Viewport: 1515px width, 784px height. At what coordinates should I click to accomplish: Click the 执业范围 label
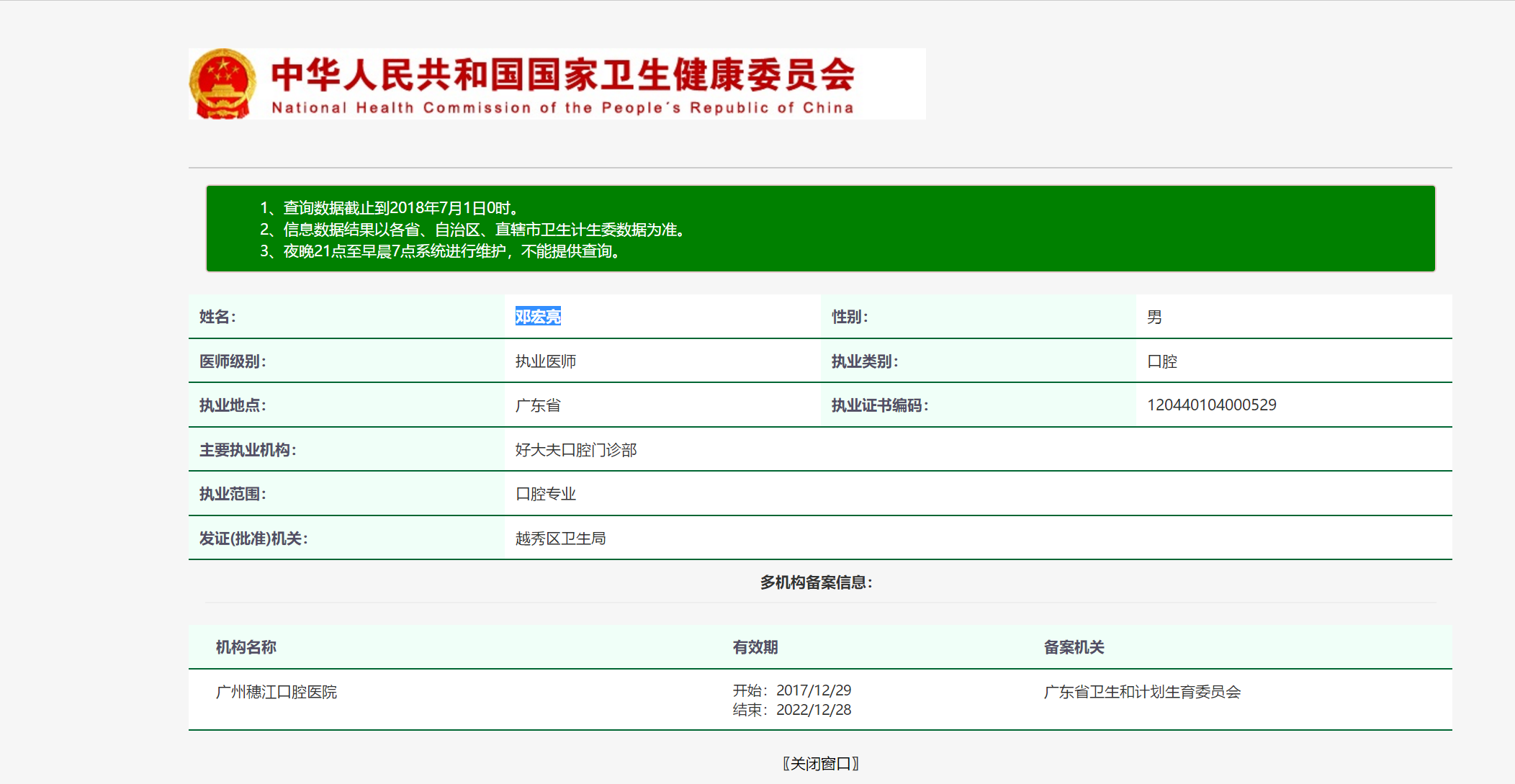(233, 494)
